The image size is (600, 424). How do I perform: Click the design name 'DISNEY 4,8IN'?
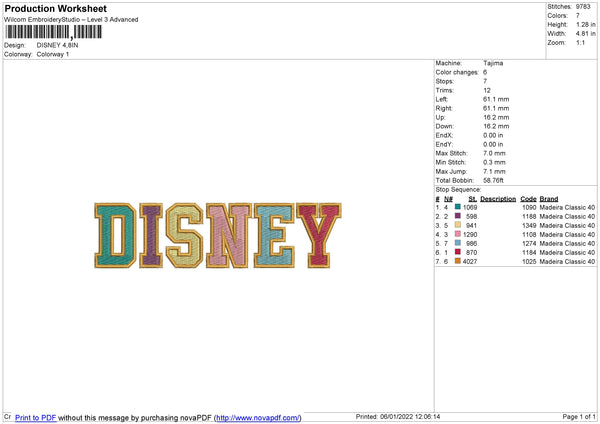[57, 45]
